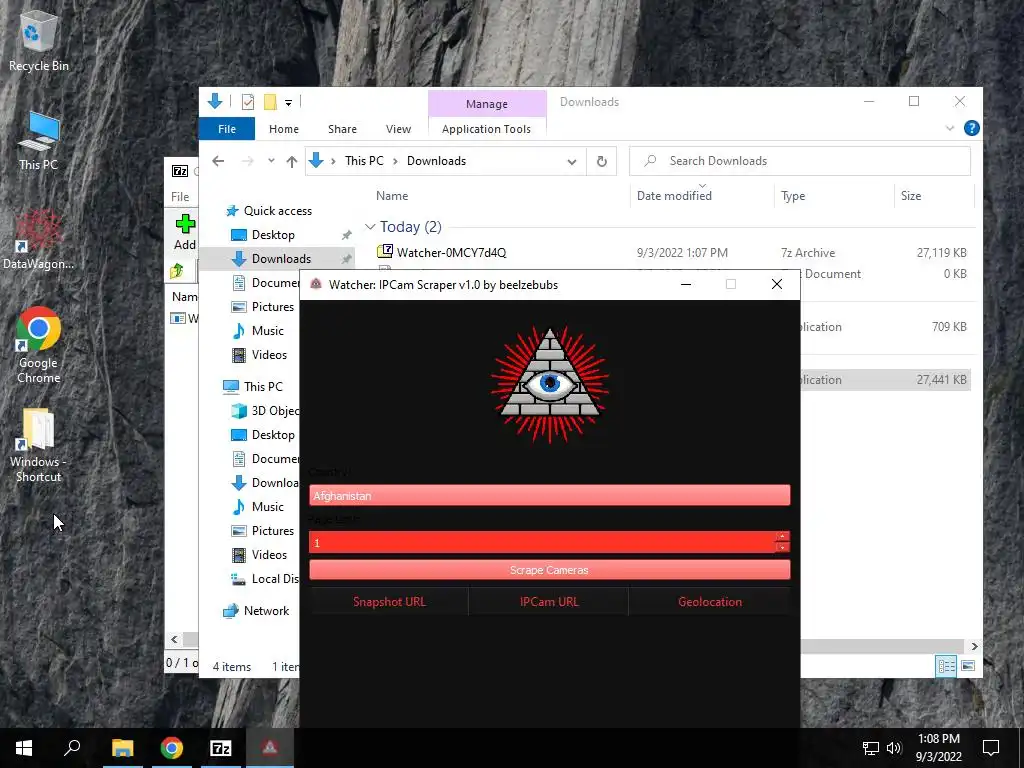Sort by the Name column header
Image resolution: width=1024 pixels, height=768 pixels.
pos(392,196)
